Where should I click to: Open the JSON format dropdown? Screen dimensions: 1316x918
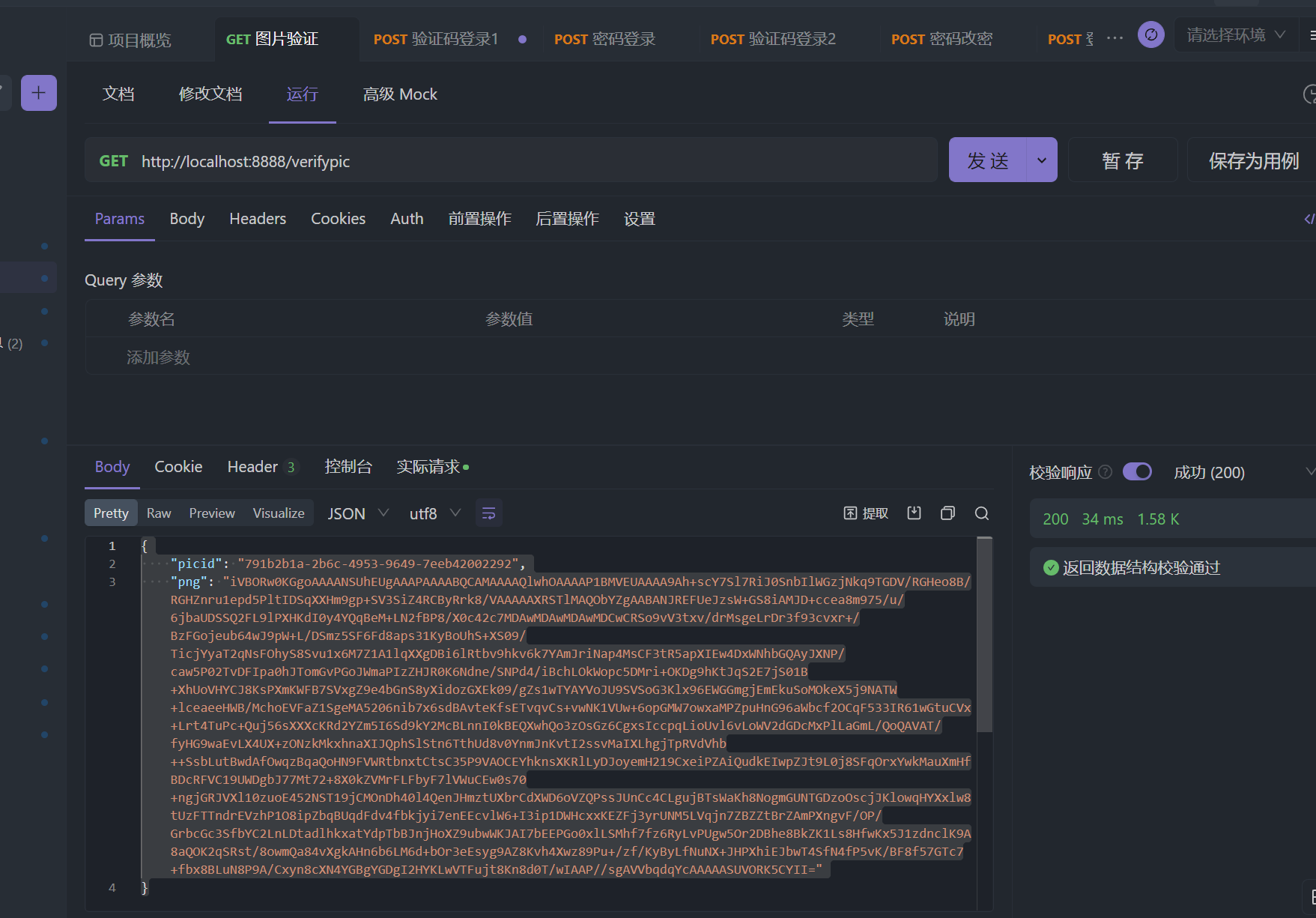(358, 513)
